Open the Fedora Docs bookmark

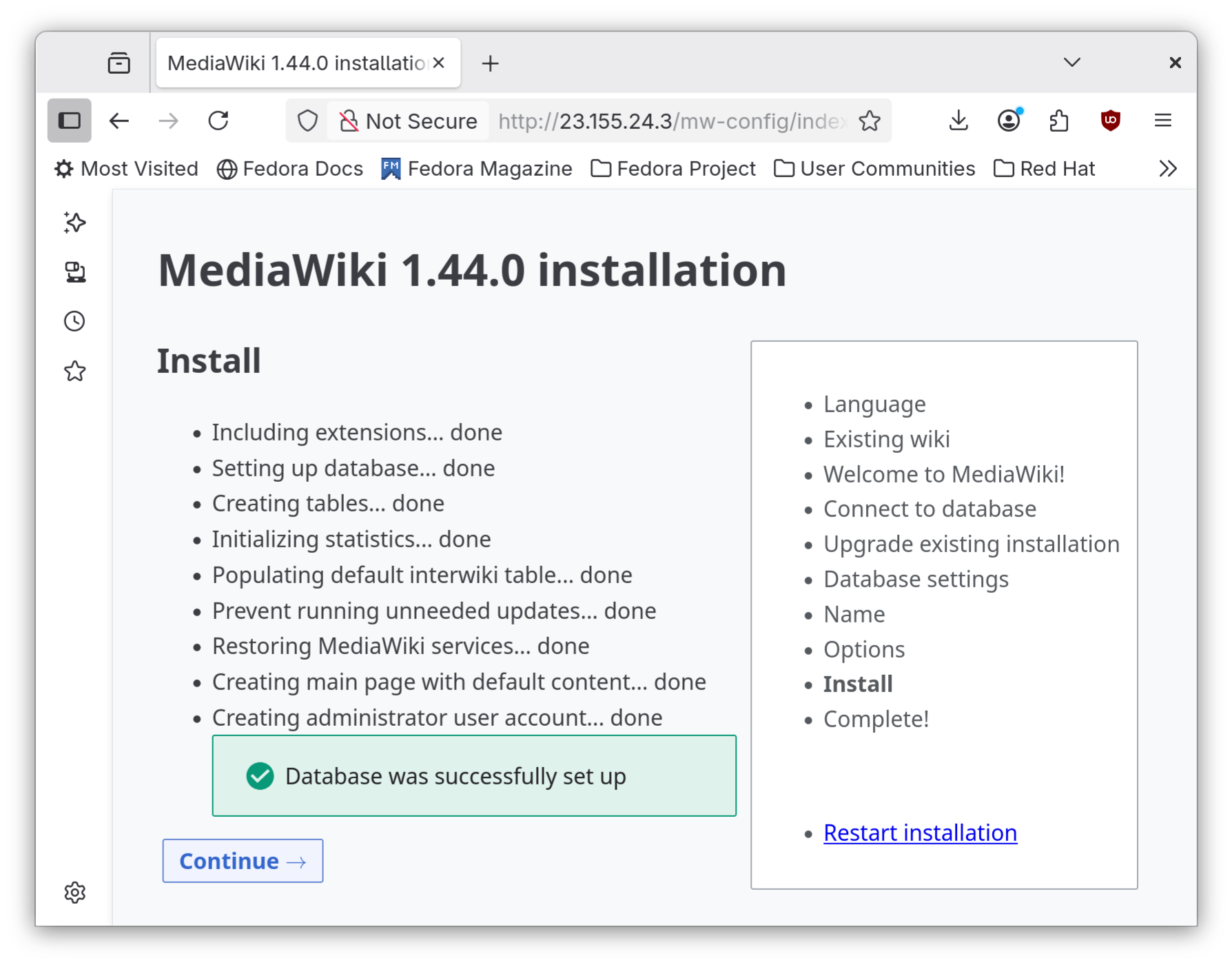[x=290, y=168]
